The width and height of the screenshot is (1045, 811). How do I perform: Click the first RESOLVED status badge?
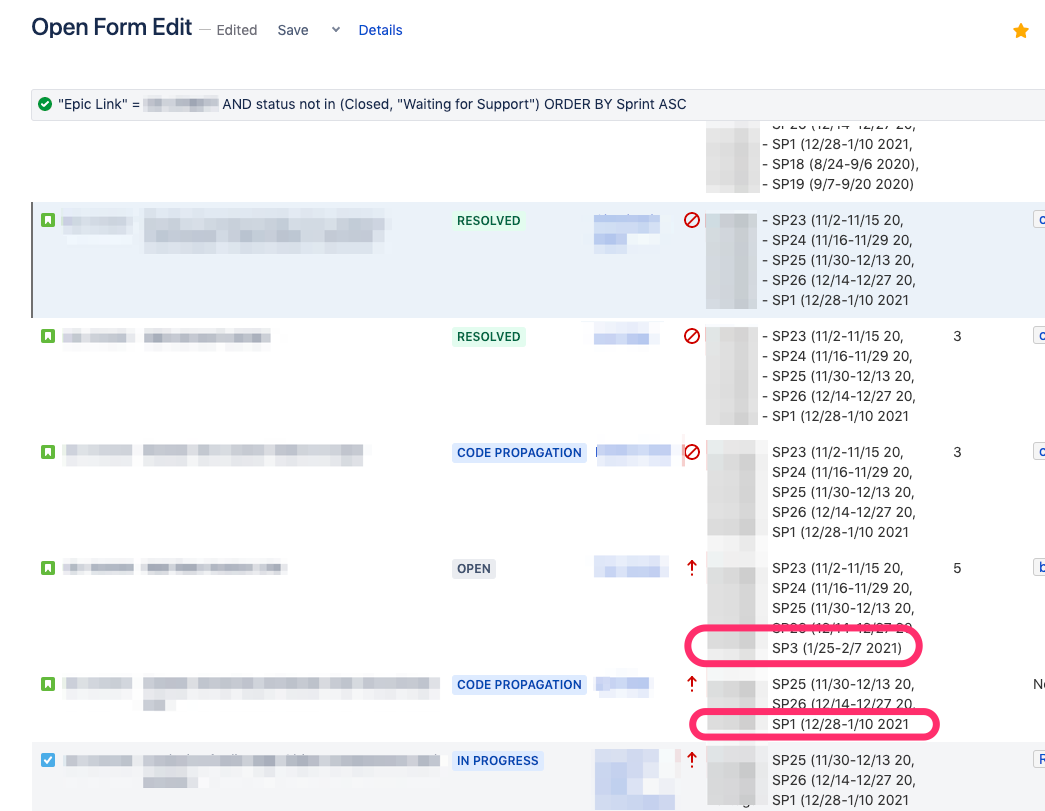489,221
